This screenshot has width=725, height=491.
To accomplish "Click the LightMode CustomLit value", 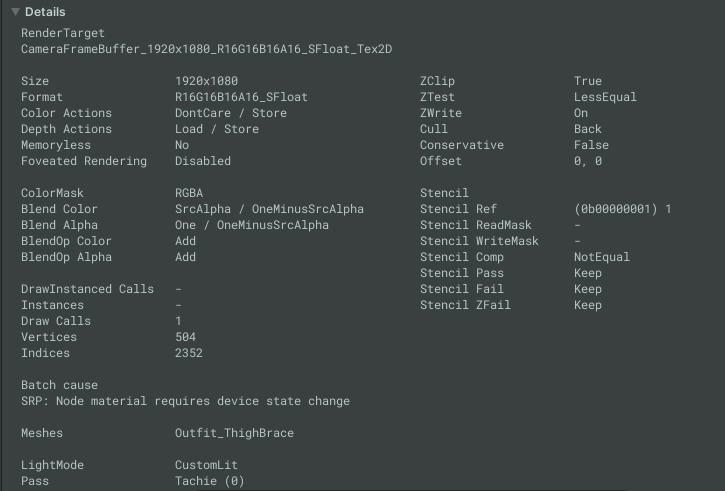I will tap(206, 465).
